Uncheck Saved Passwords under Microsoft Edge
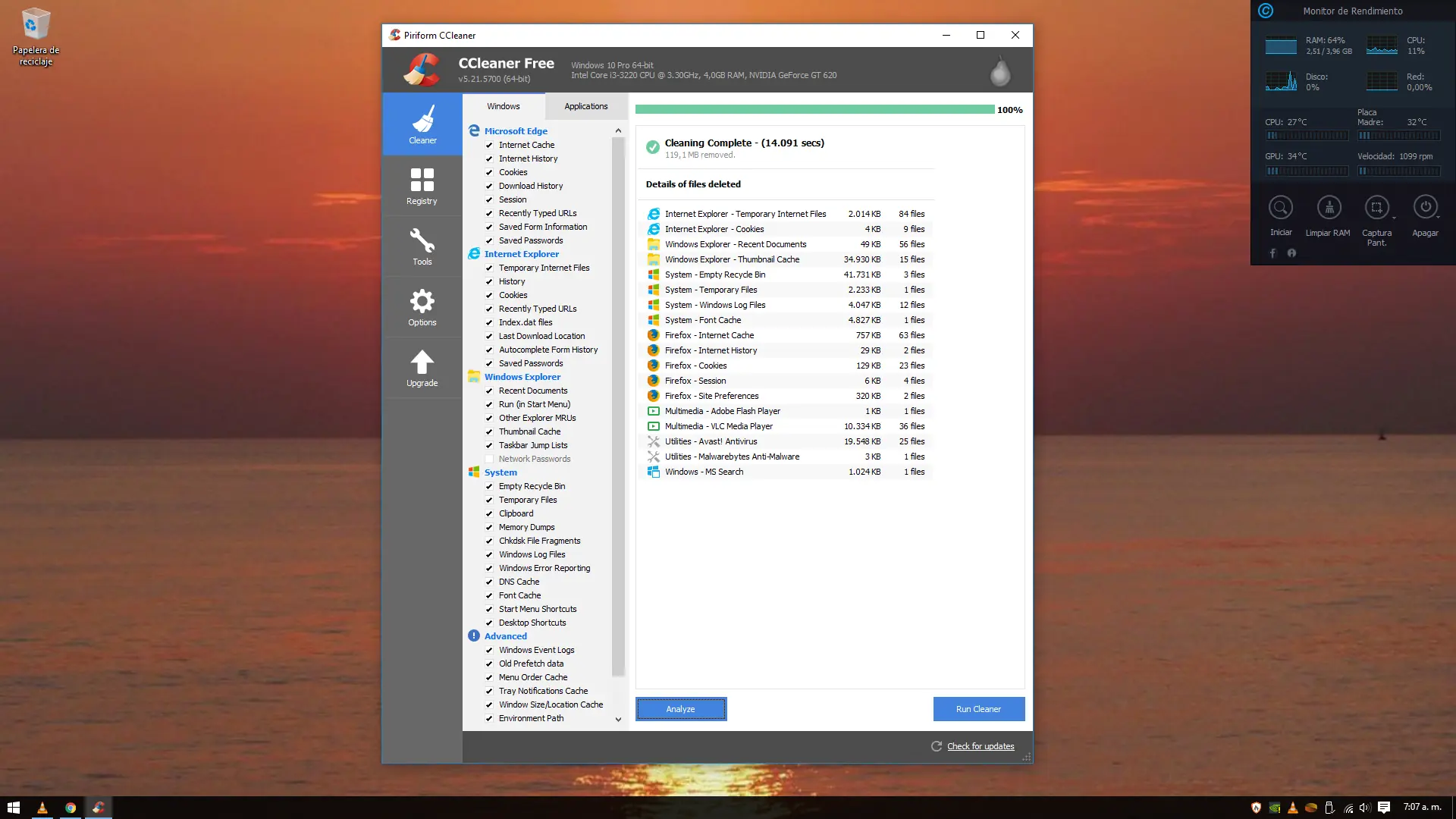This screenshot has height=819, width=1456. tap(489, 240)
